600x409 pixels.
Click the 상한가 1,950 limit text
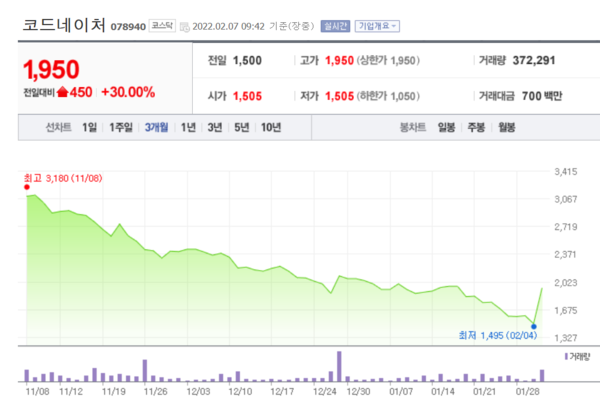pos(388,60)
